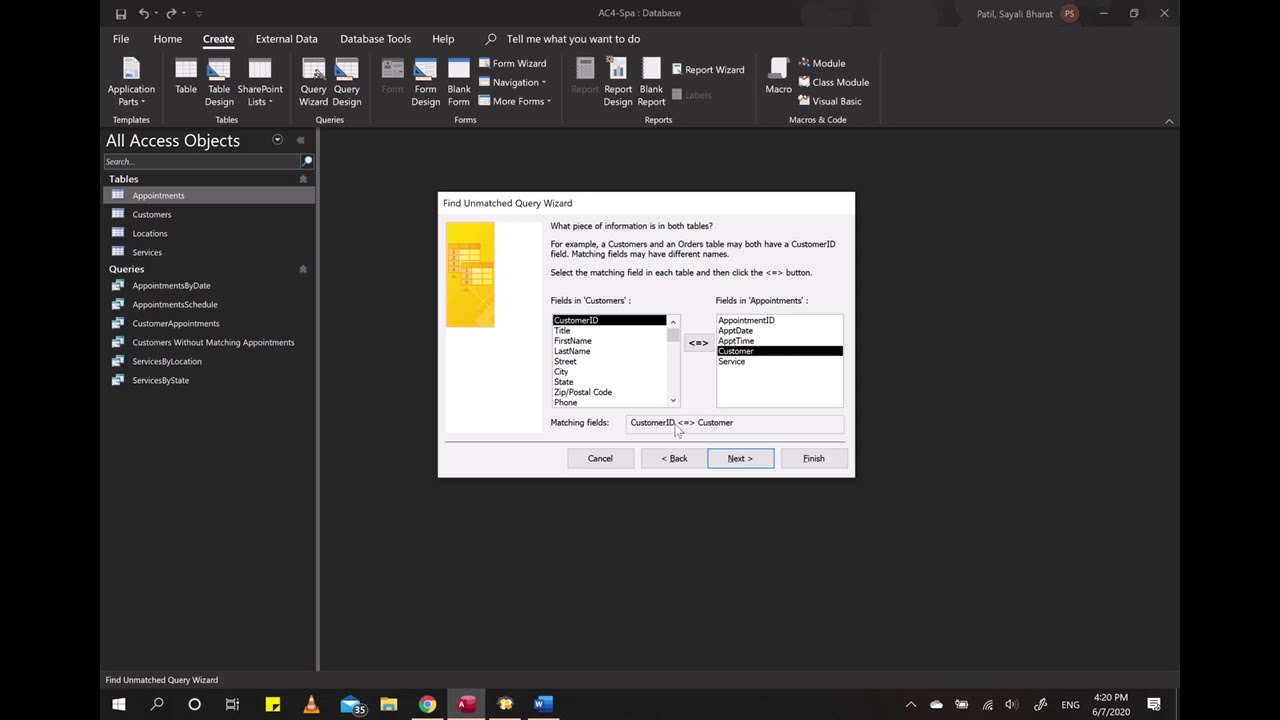Viewport: 1280px width, 720px height.
Task: Expand SharePoint Lists dropdown
Action: point(260,82)
